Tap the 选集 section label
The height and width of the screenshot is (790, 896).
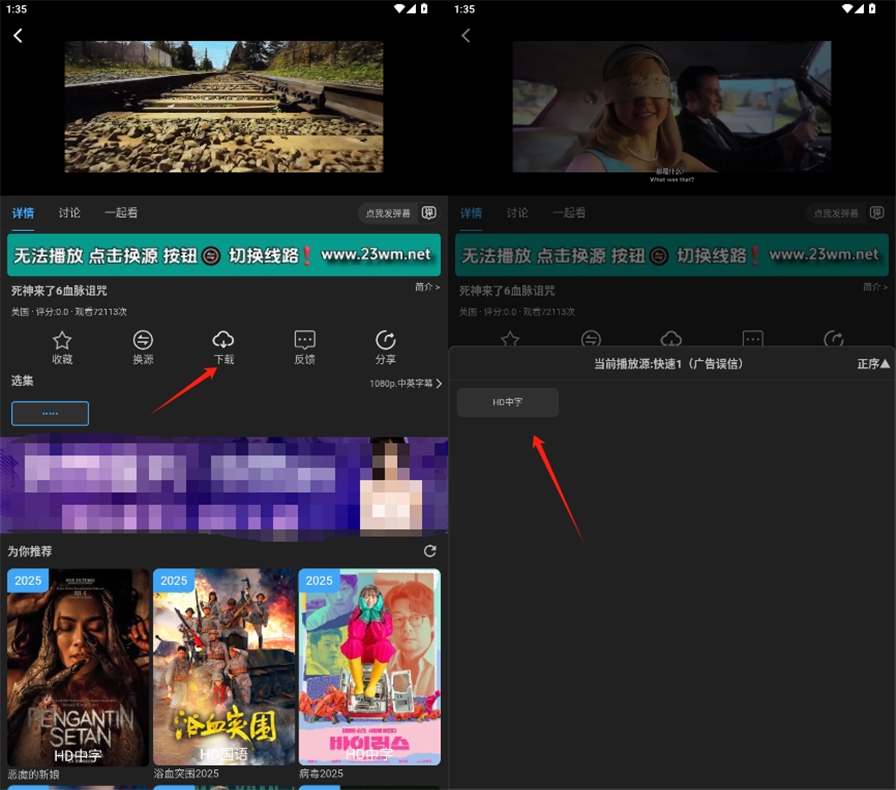coord(22,381)
